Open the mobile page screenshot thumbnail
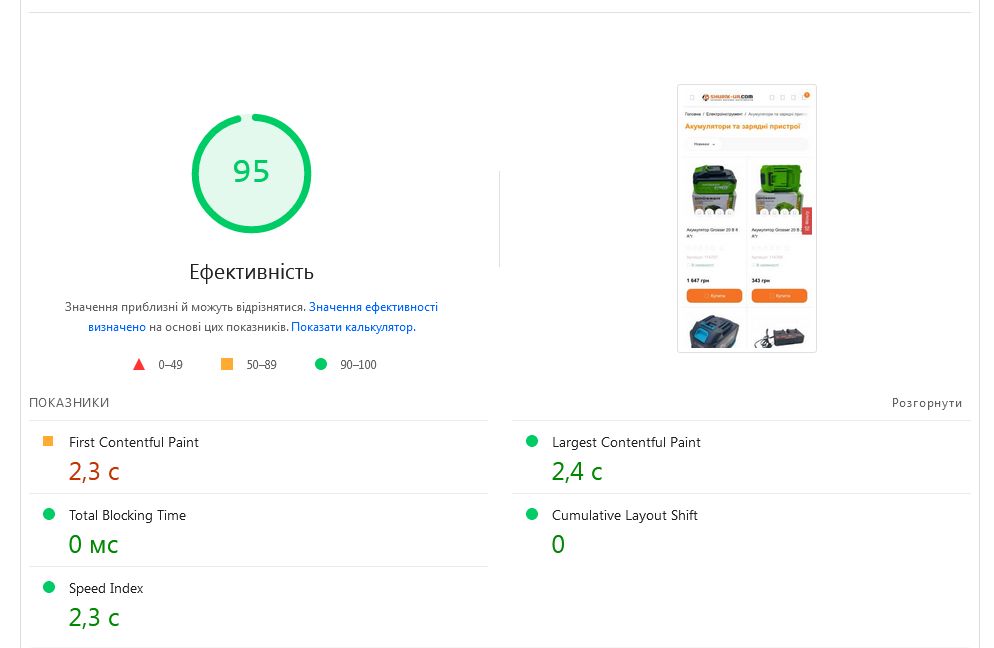The width and height of the screenshot is (994, 648). tap(746, 218)
